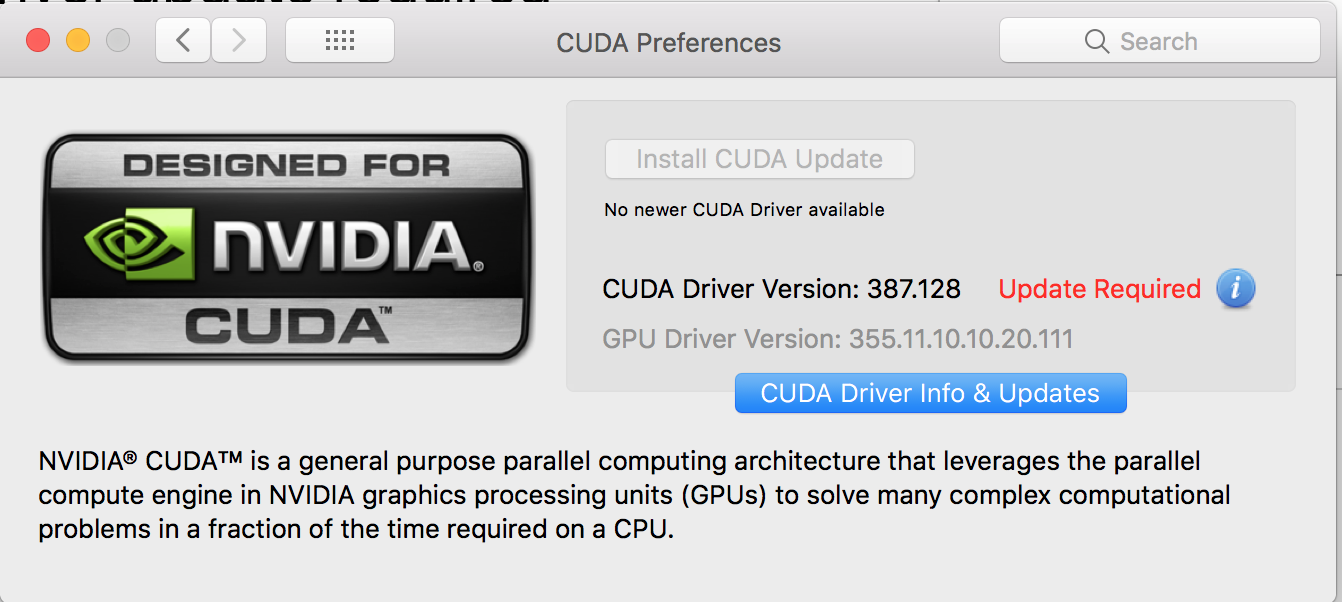Open the Show All preferences grid icon
Screen dimensions: 1342x602
click(339, 40)
